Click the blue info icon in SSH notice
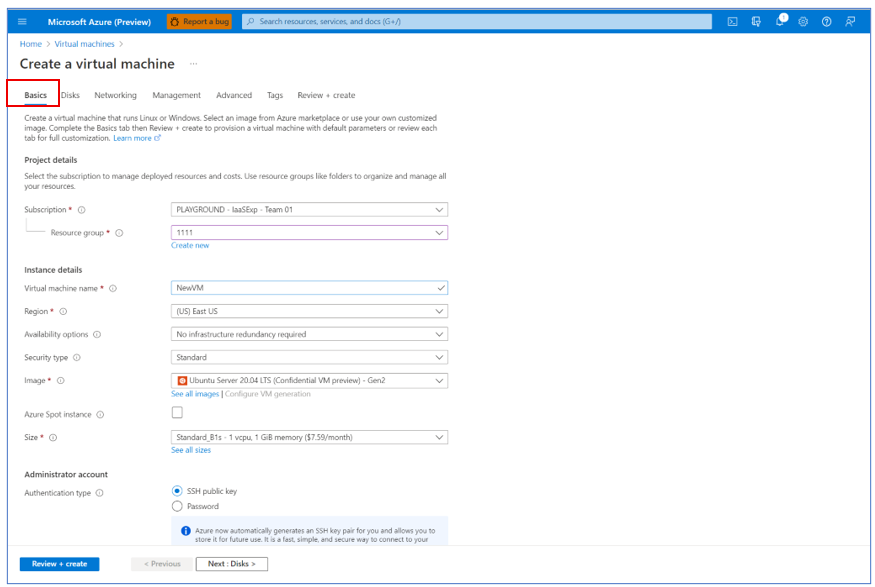The image size is (875, 587). (186, 531)
